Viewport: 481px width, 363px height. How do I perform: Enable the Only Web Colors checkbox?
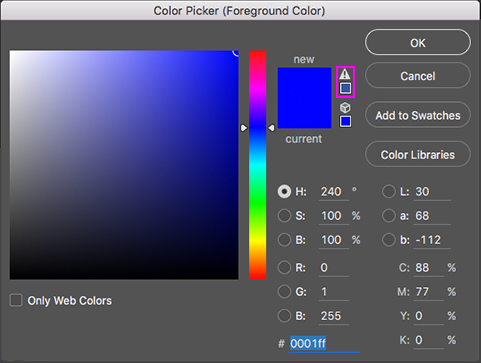tap(16, 300)
